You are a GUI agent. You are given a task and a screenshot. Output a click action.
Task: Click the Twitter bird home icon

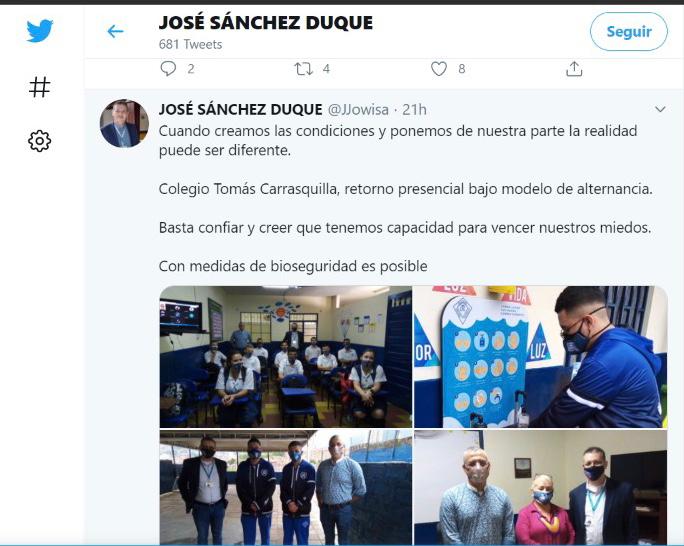point(40,31)
